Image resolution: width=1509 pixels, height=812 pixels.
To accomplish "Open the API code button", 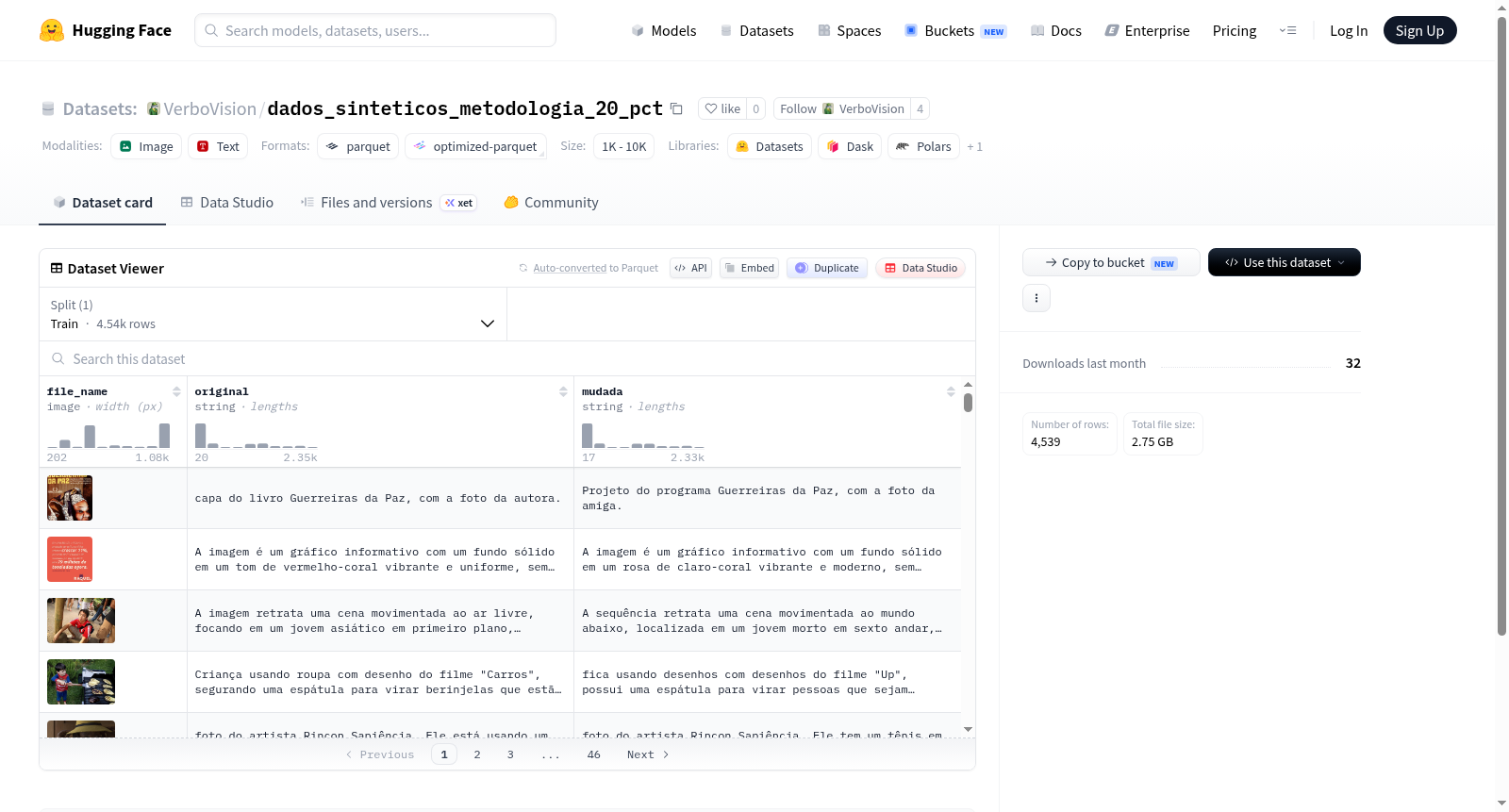I will (x=690, y=268).
